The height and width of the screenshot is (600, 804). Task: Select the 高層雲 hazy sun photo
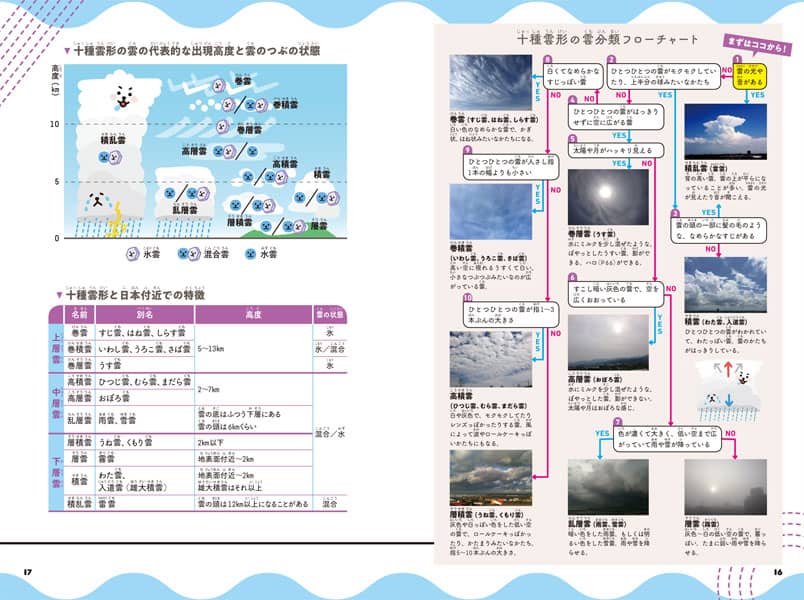pyautogui.click(x=608, y=342)
